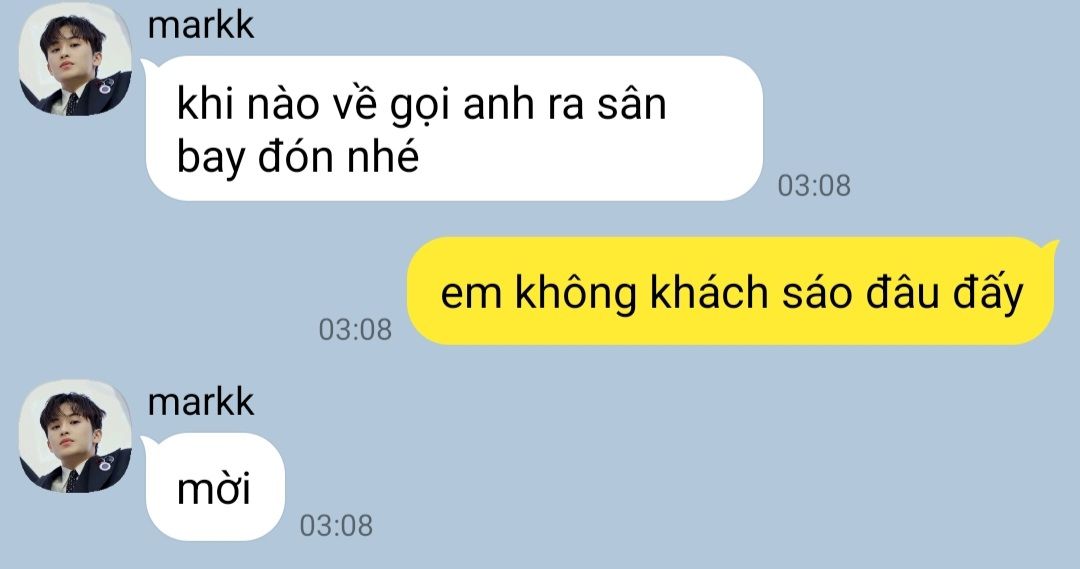Click the word 'khách' in the yellow bubble
1080x569 pixels.
(709, 293)
